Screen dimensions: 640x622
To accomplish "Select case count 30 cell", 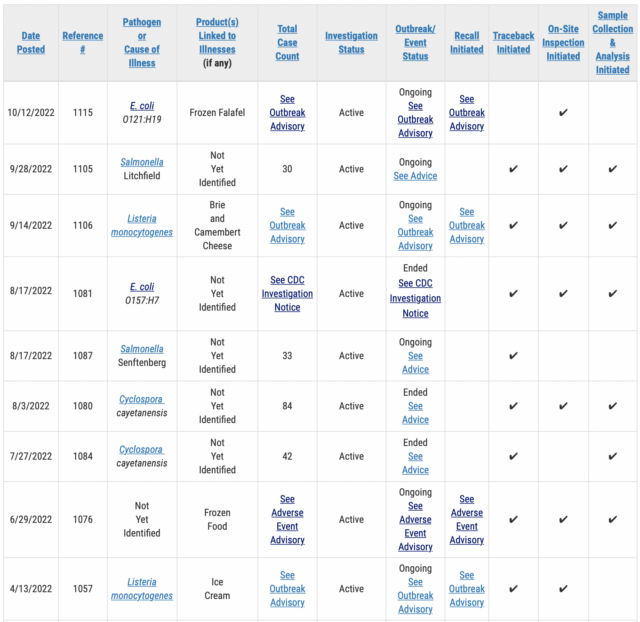I will 287,169.
